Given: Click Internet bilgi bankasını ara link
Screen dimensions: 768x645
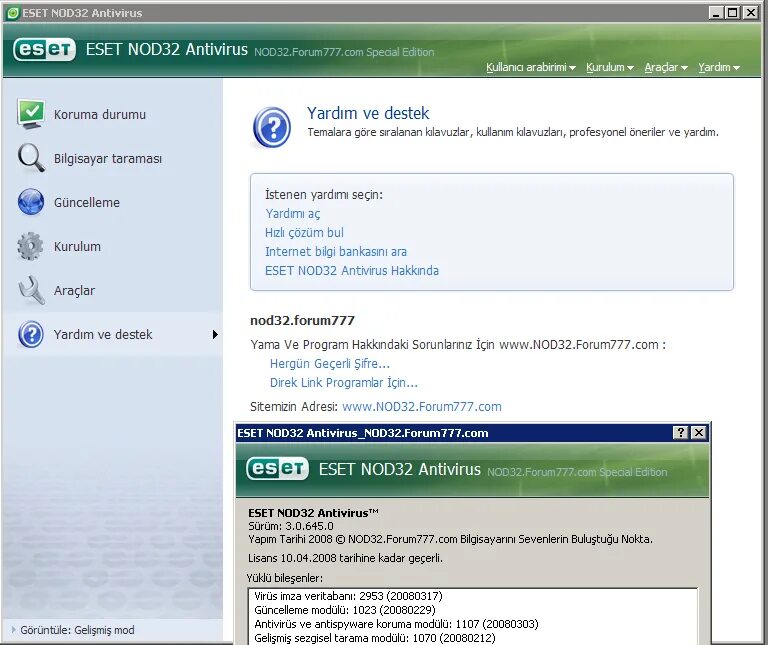Looking at the screenshot, I should [336, 252].
